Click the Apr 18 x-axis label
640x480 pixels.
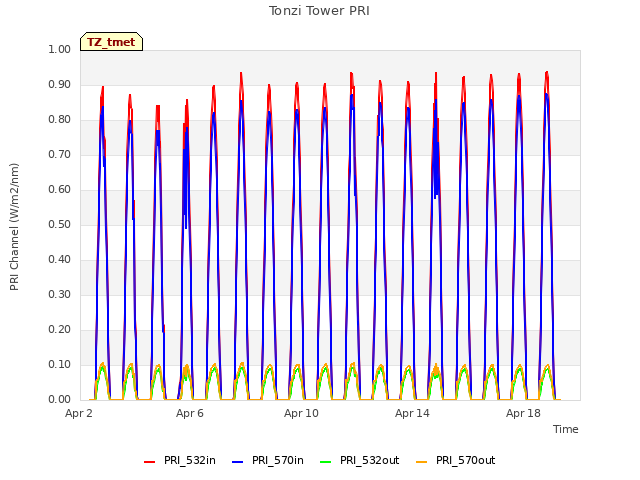point(523,413)
